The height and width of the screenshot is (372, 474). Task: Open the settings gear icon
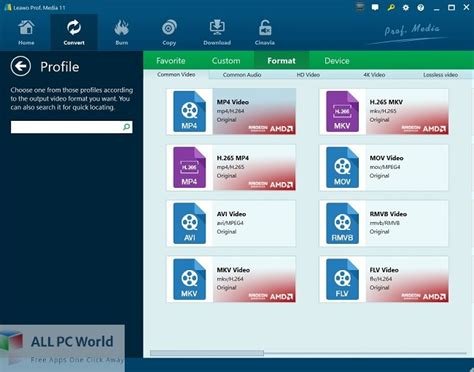pyautogui.click(x=406, y=7)
